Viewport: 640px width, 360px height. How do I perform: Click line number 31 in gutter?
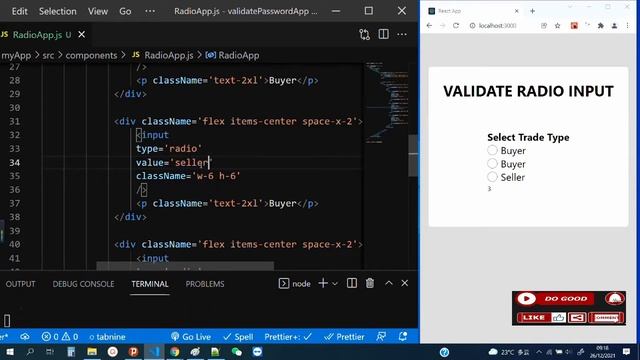14,121
